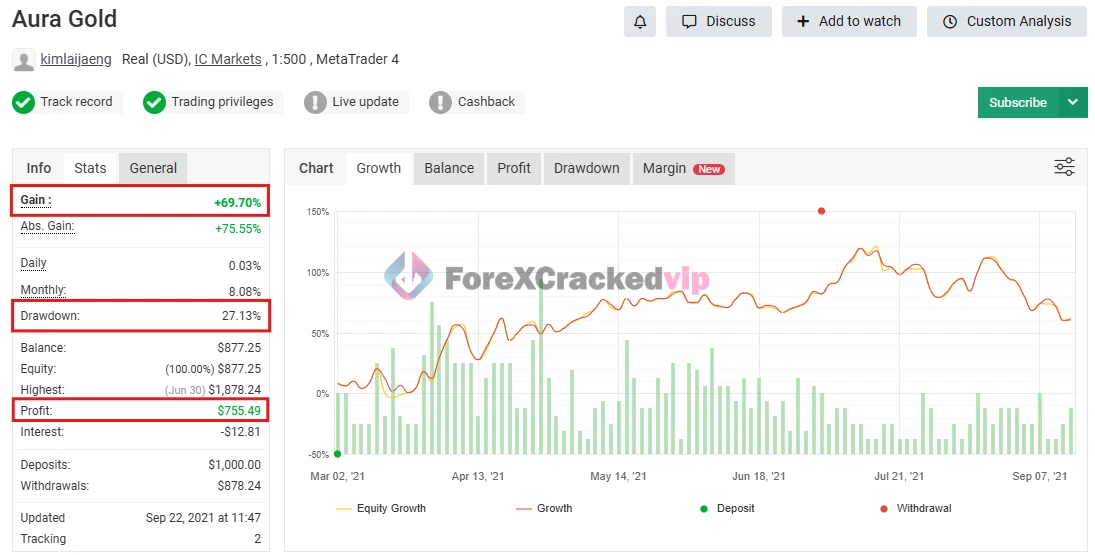The height and width of the screenshot is (555, 1095).
Task: Switch to the Balance chart tab
Action: pos(449,168)
